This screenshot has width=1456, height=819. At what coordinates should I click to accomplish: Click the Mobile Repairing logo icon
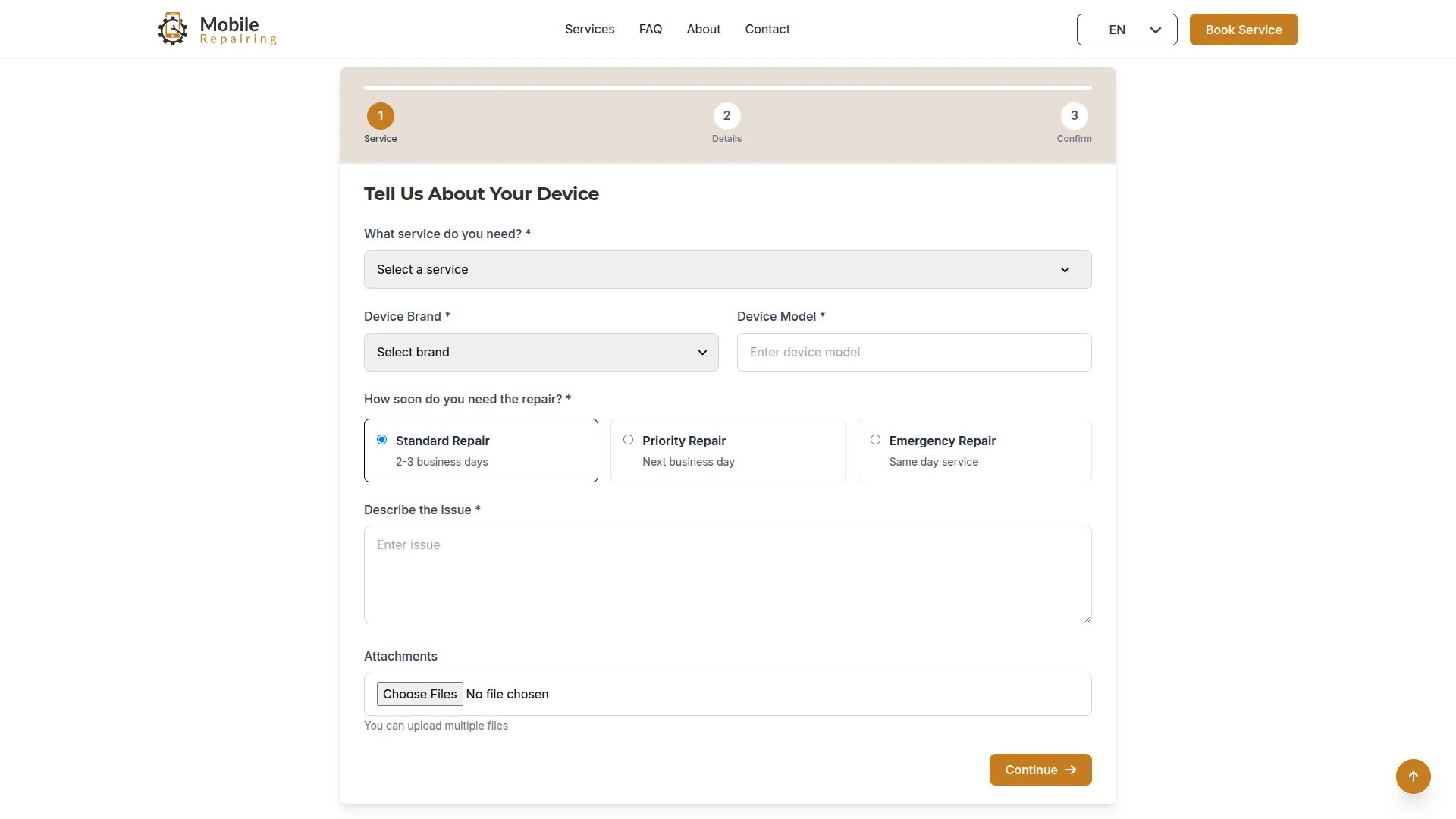coord(173,29)
